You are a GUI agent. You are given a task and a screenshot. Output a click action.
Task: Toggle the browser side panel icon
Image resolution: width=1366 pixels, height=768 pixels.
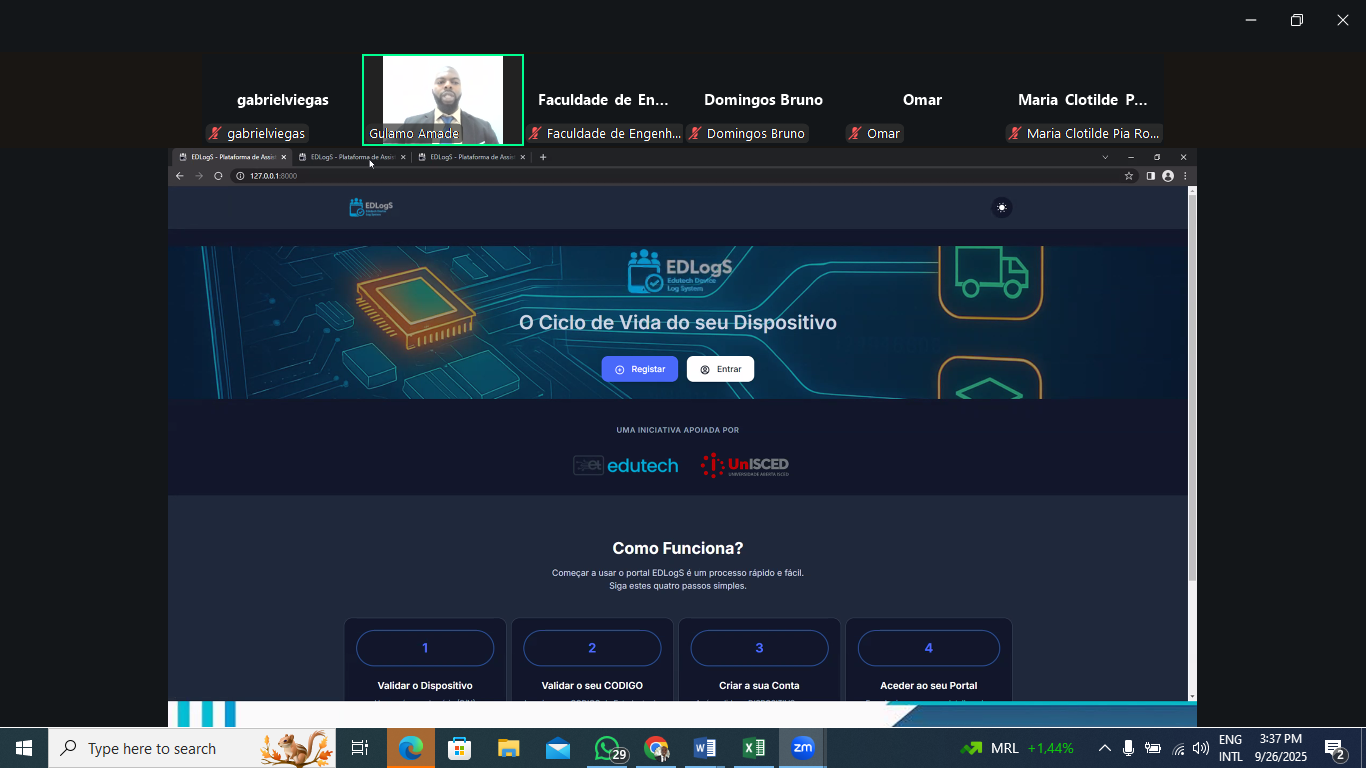click(x=1151, y=176)
